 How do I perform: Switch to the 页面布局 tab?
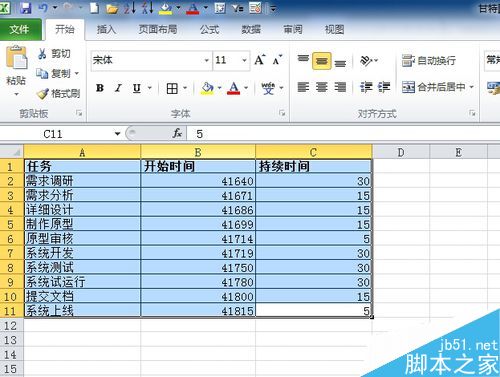158,30
